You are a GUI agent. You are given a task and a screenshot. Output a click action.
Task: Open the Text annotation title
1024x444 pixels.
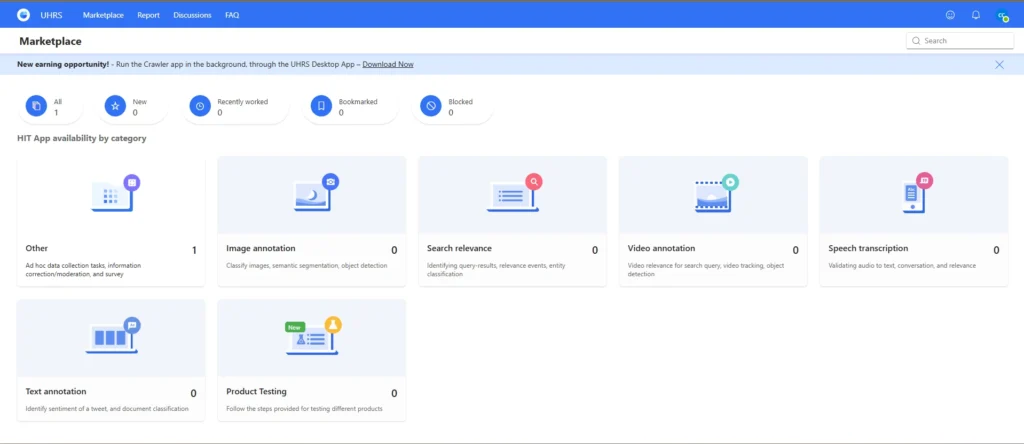pyautogui.click(x=56, y=392)
